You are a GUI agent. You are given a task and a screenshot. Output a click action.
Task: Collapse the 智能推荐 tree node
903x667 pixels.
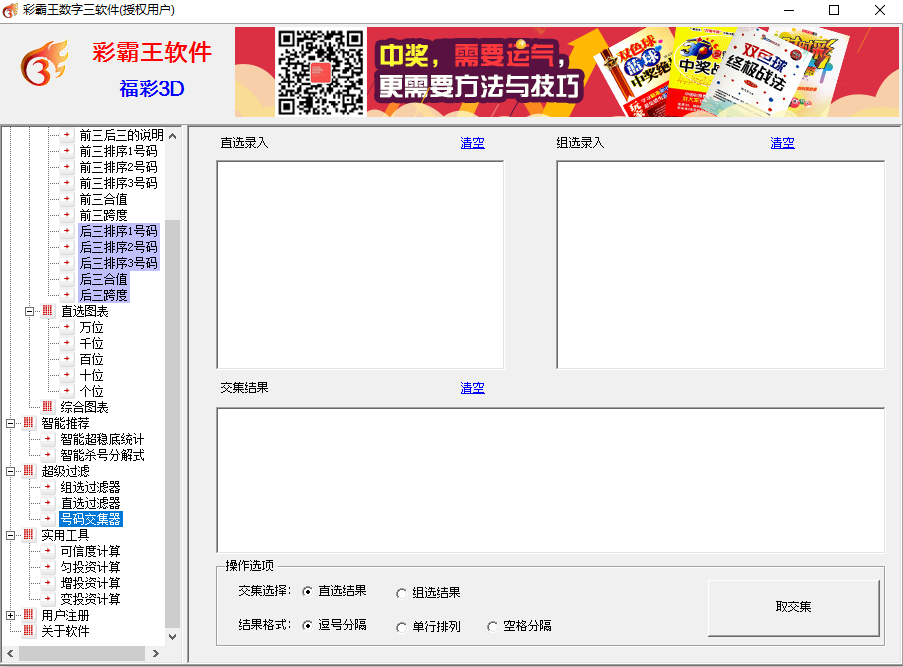pos(10,423)
